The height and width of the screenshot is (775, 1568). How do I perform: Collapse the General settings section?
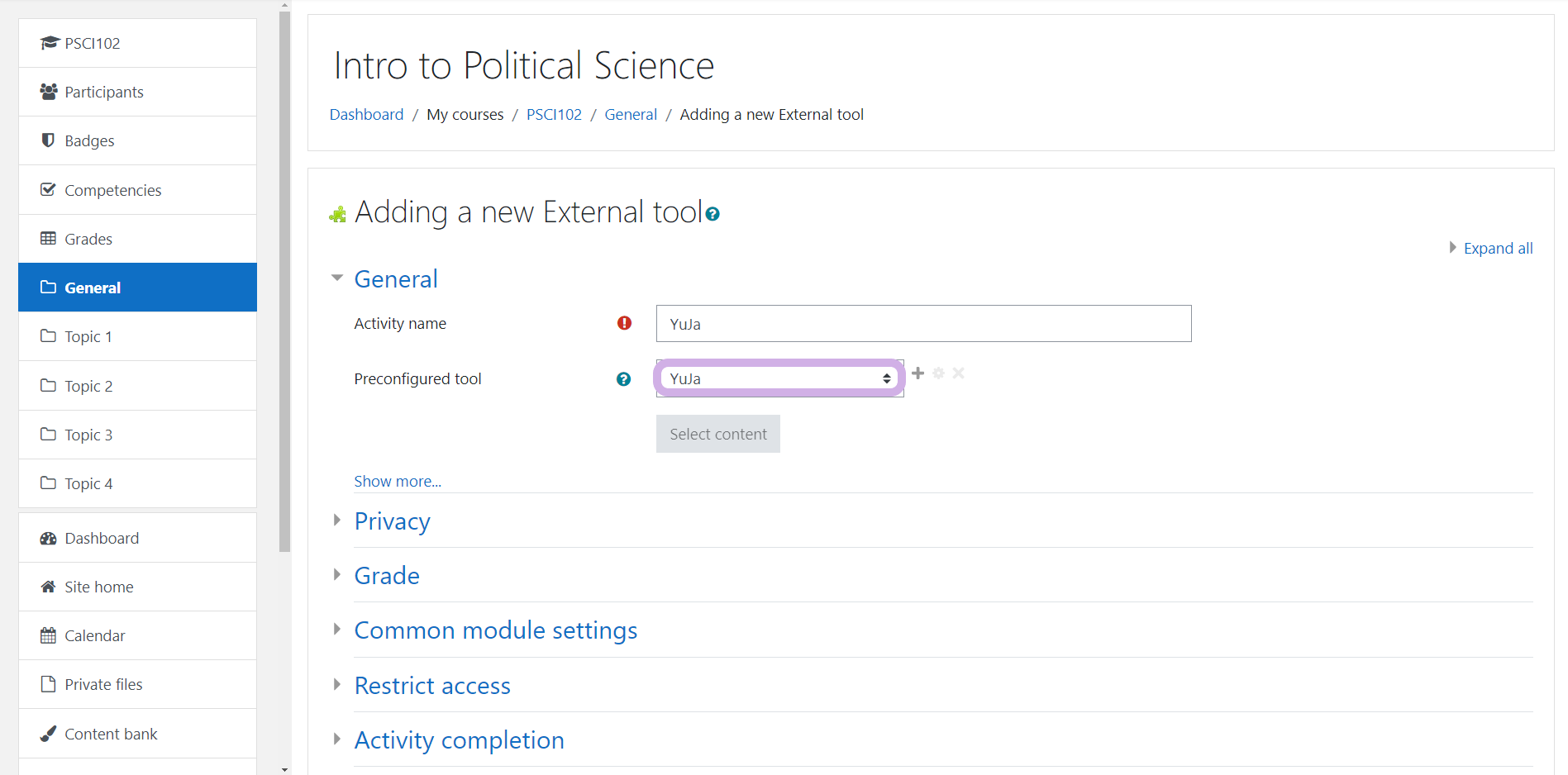pos(395,279)
